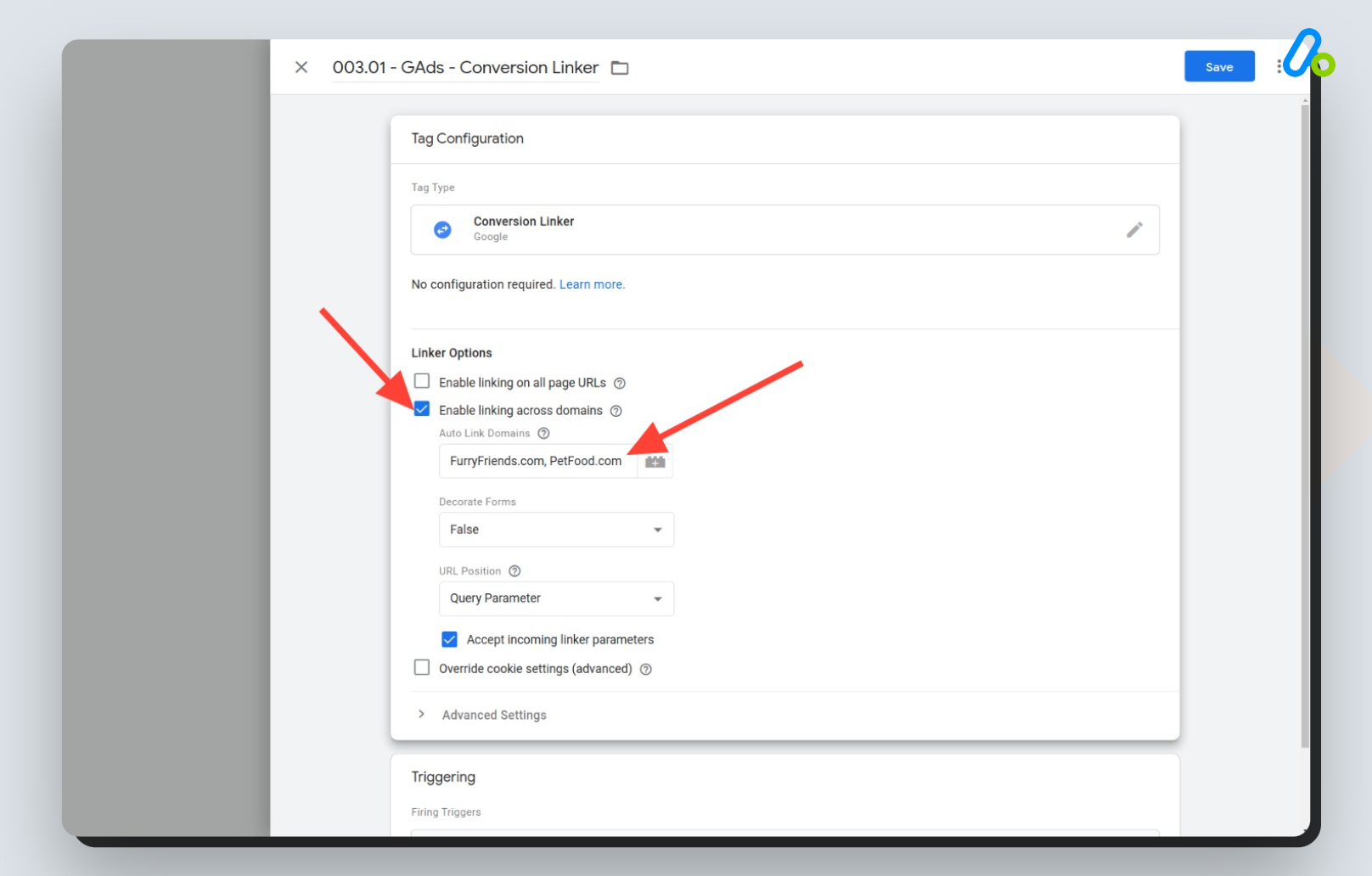Image resolution: width=1372 pixels, height=876 pixels.
Task: Open help icon beside Auto Link Domains
Action: point(543,433)
